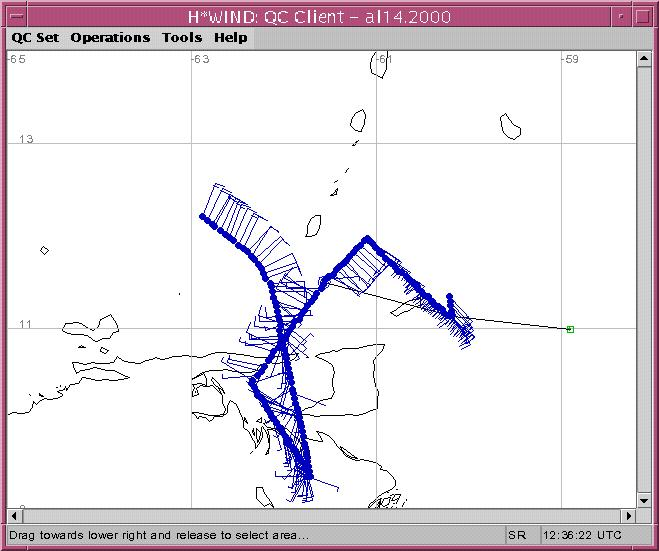Click the horizontal scrollbar left arrow
This screenshot has width=659, height=551.
pos(14,516)
